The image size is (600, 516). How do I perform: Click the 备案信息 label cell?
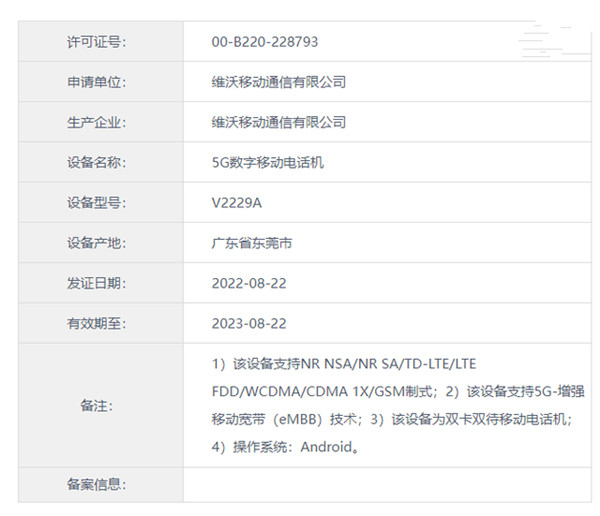97,485
